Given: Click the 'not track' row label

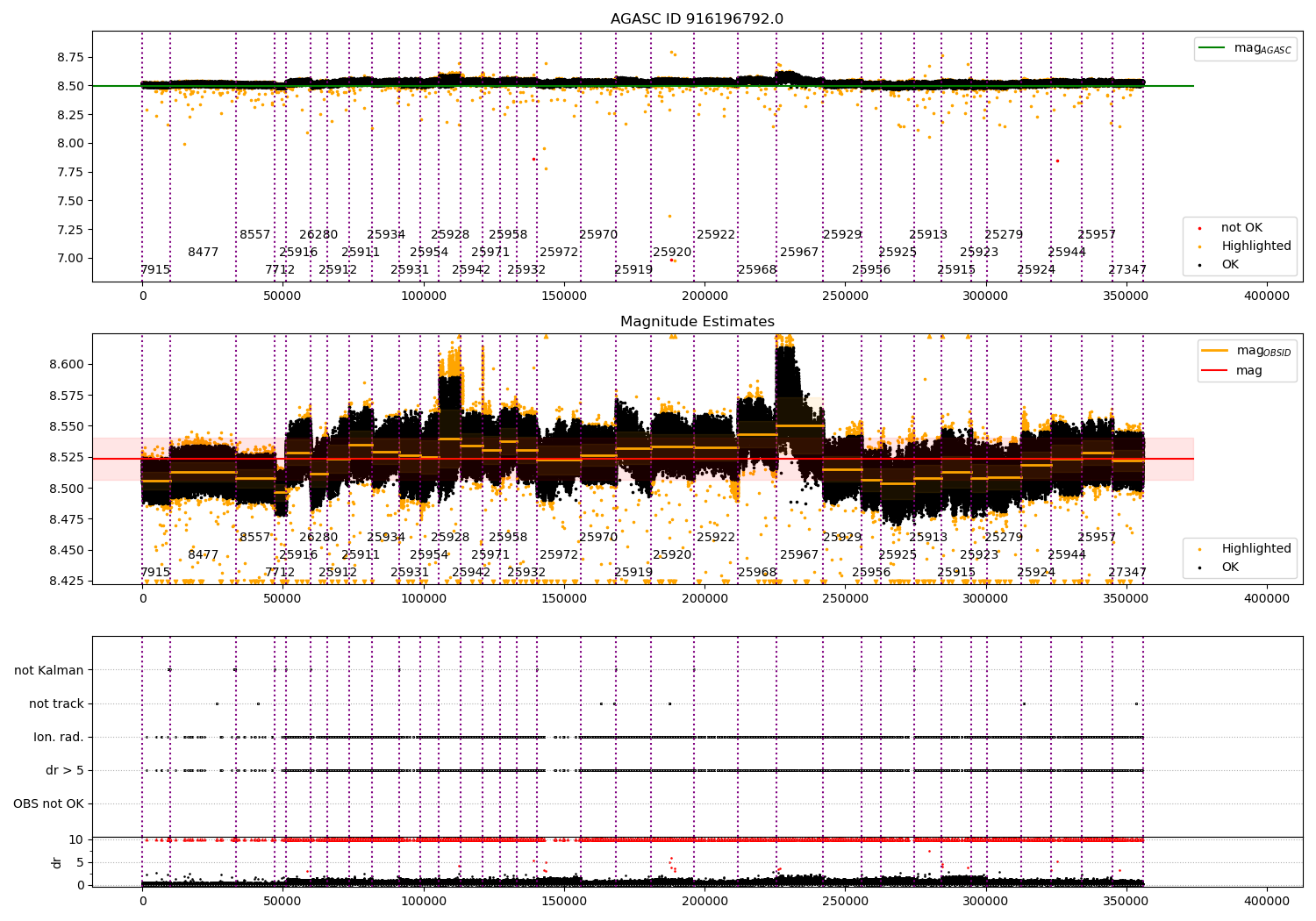Looking at the screenshot, I should click(x=56, y=703).
